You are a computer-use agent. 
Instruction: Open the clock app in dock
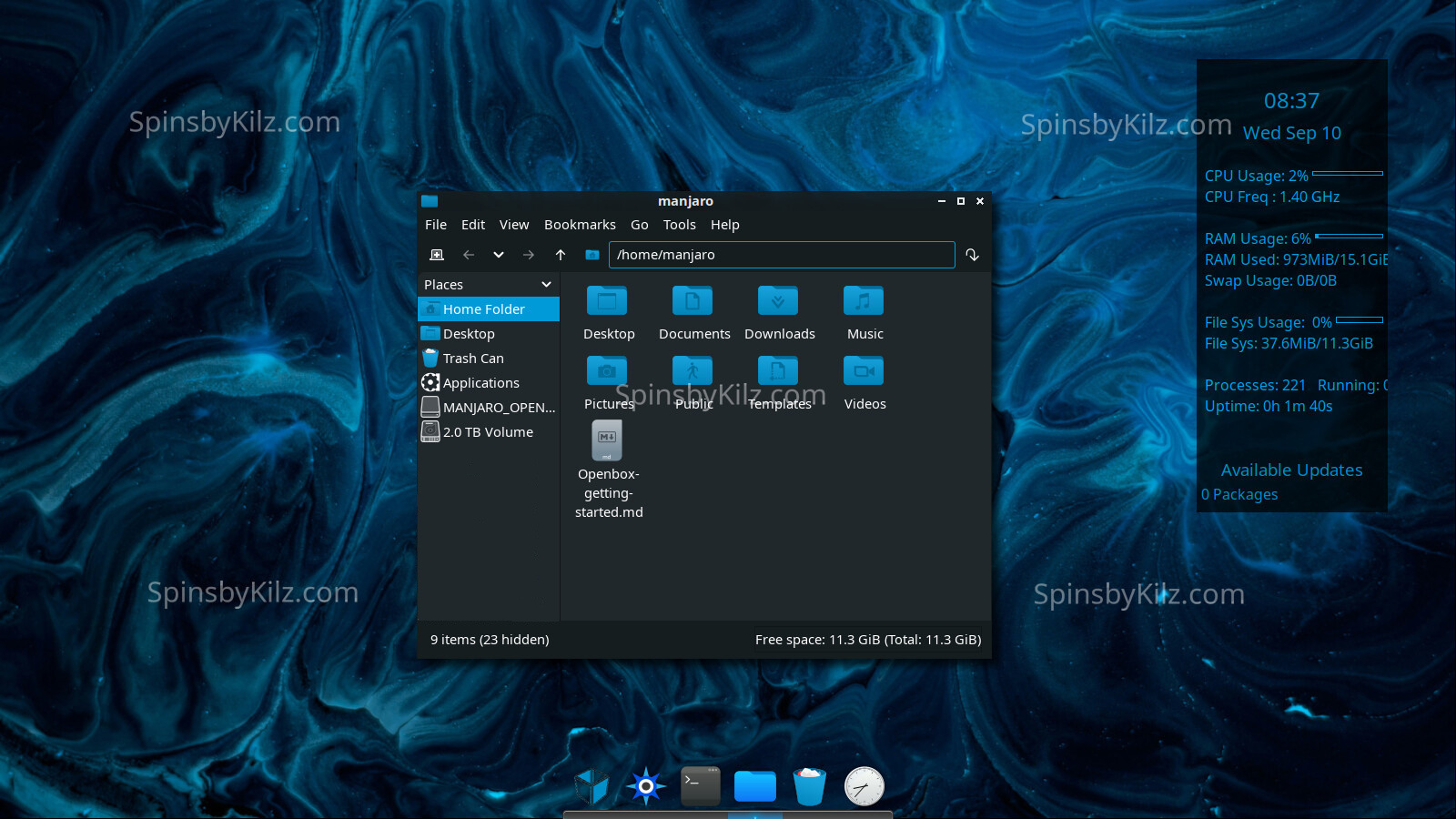coord(864,786)
